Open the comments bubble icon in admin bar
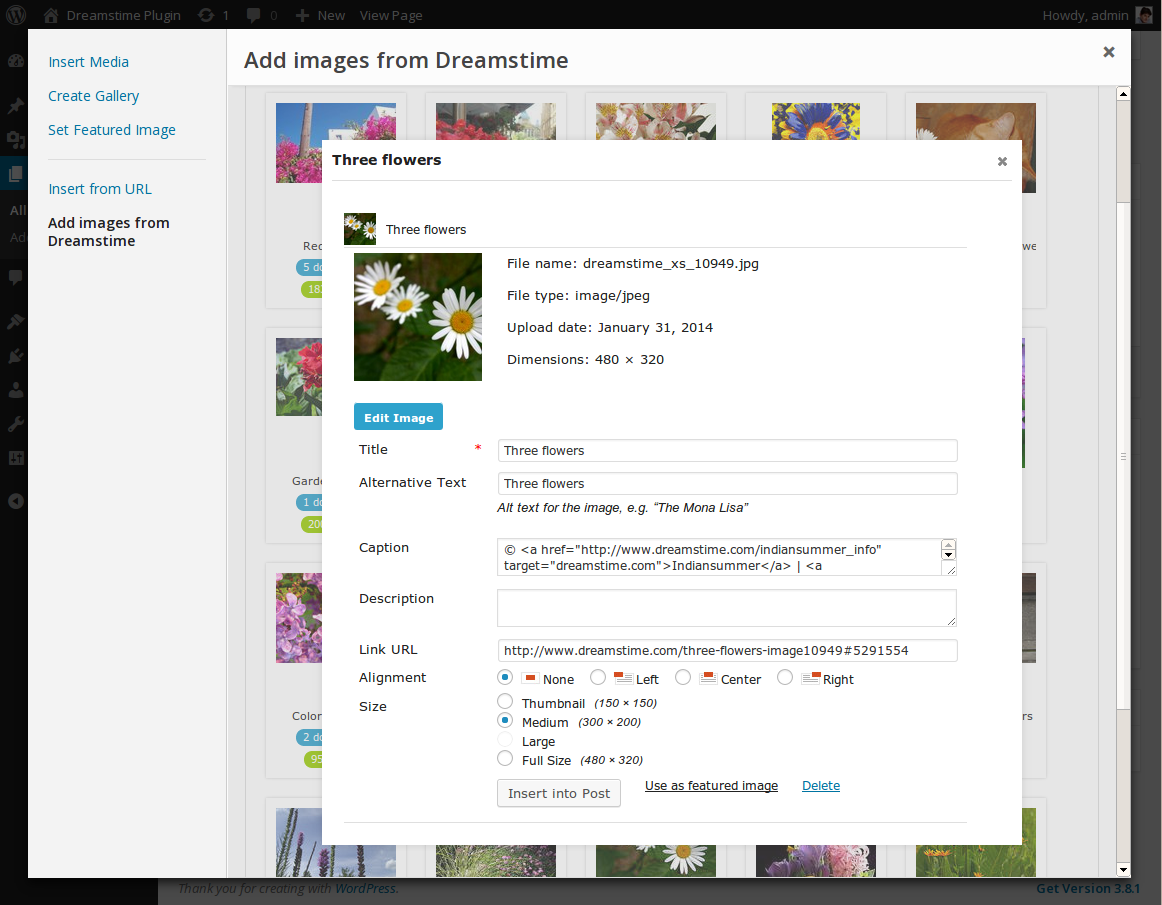1162x905 pixels. tap(253, 15)
